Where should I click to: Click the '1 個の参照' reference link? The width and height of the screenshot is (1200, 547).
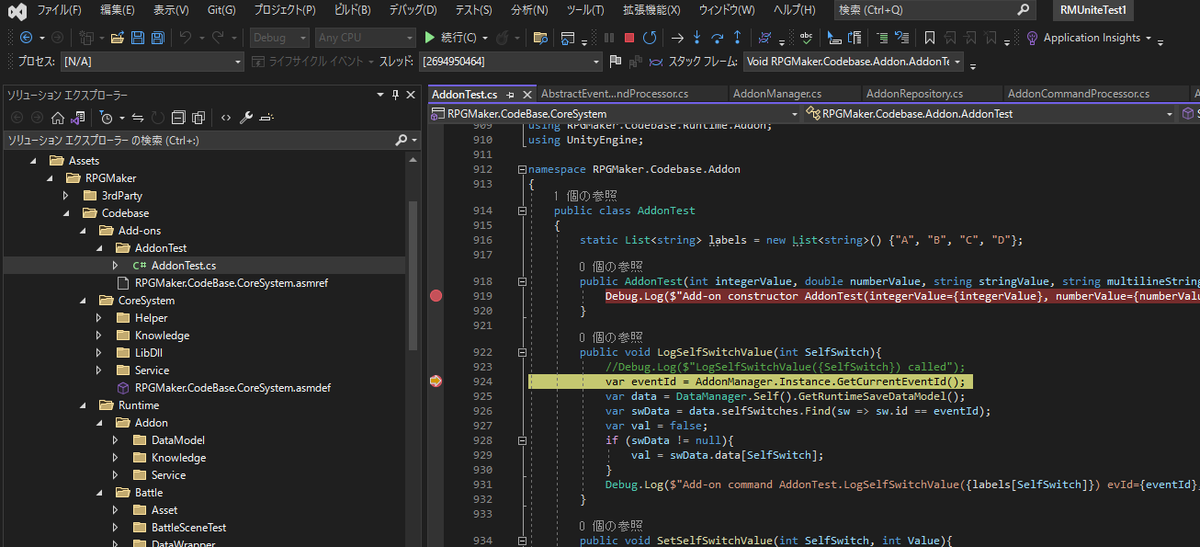tap(585, 196)
